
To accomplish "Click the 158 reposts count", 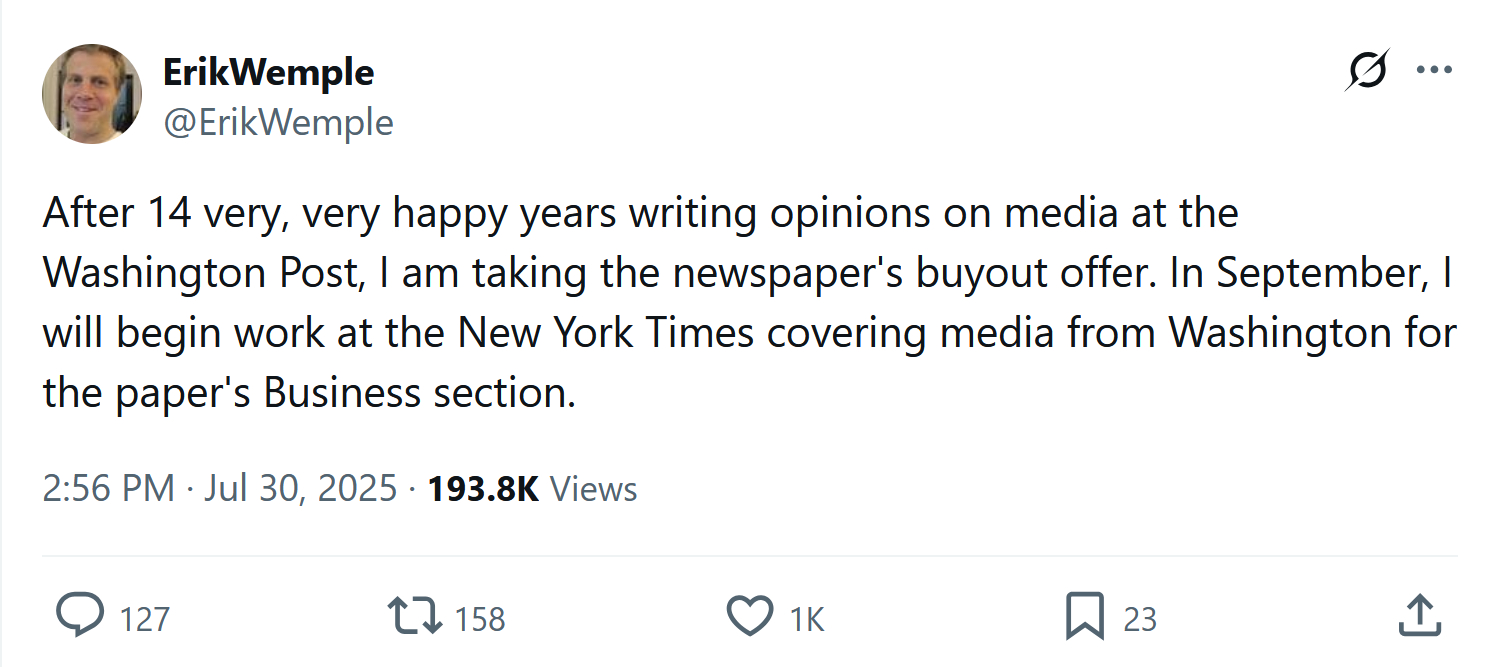I will pos(481,619).
